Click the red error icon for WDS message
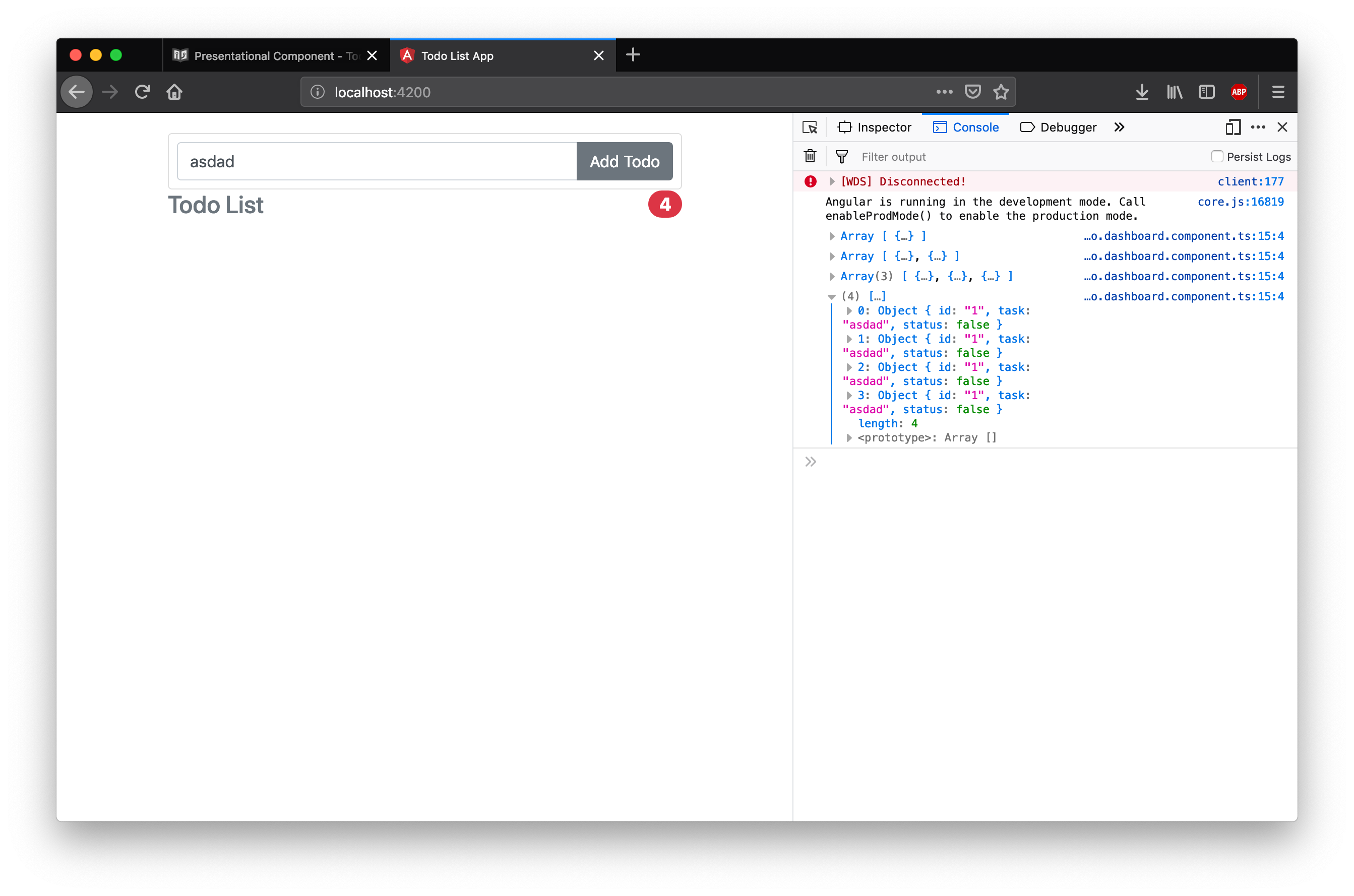 pyautogui.click(x=810, y=182)
